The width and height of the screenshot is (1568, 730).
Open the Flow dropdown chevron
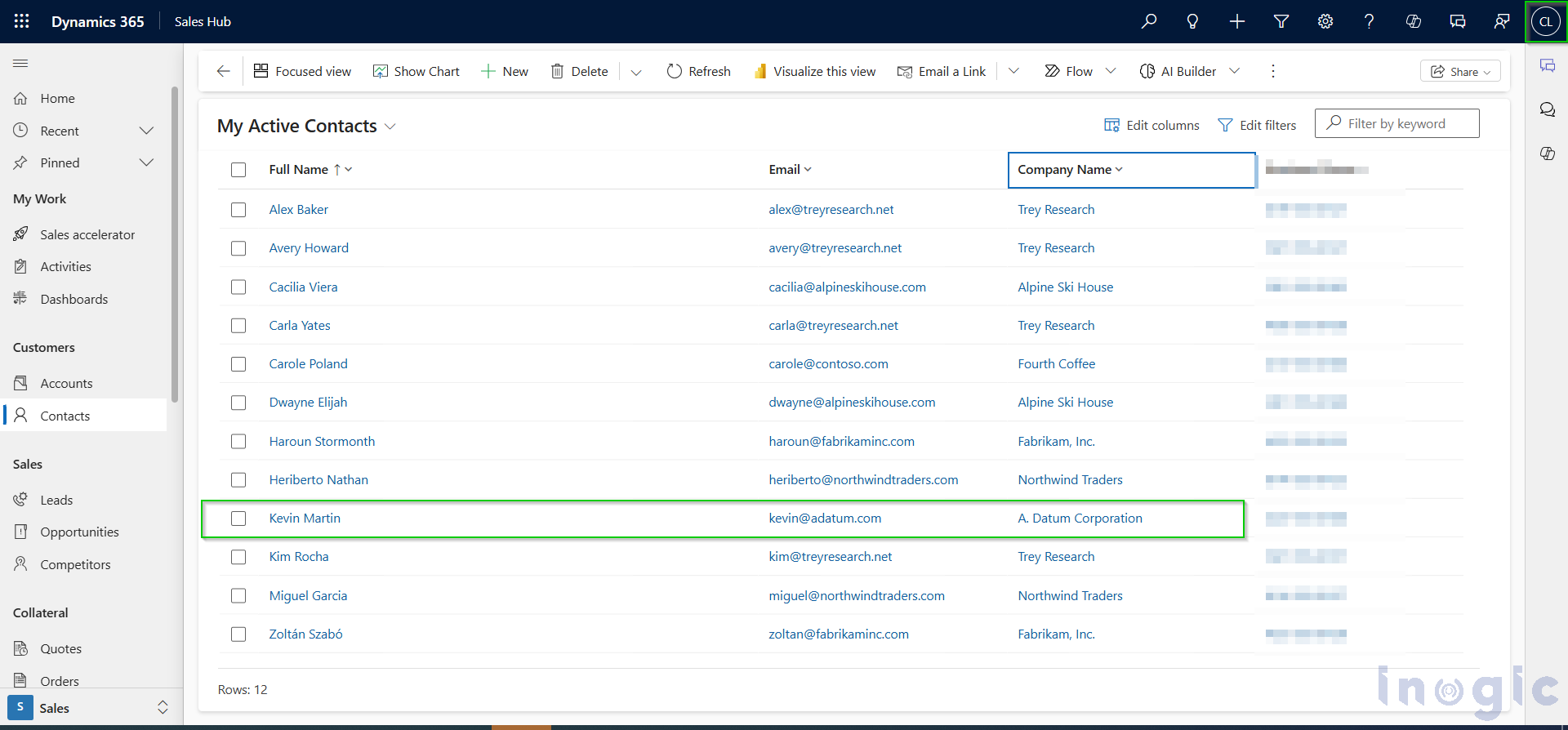pyautogui.click(x=1111, y=71)
